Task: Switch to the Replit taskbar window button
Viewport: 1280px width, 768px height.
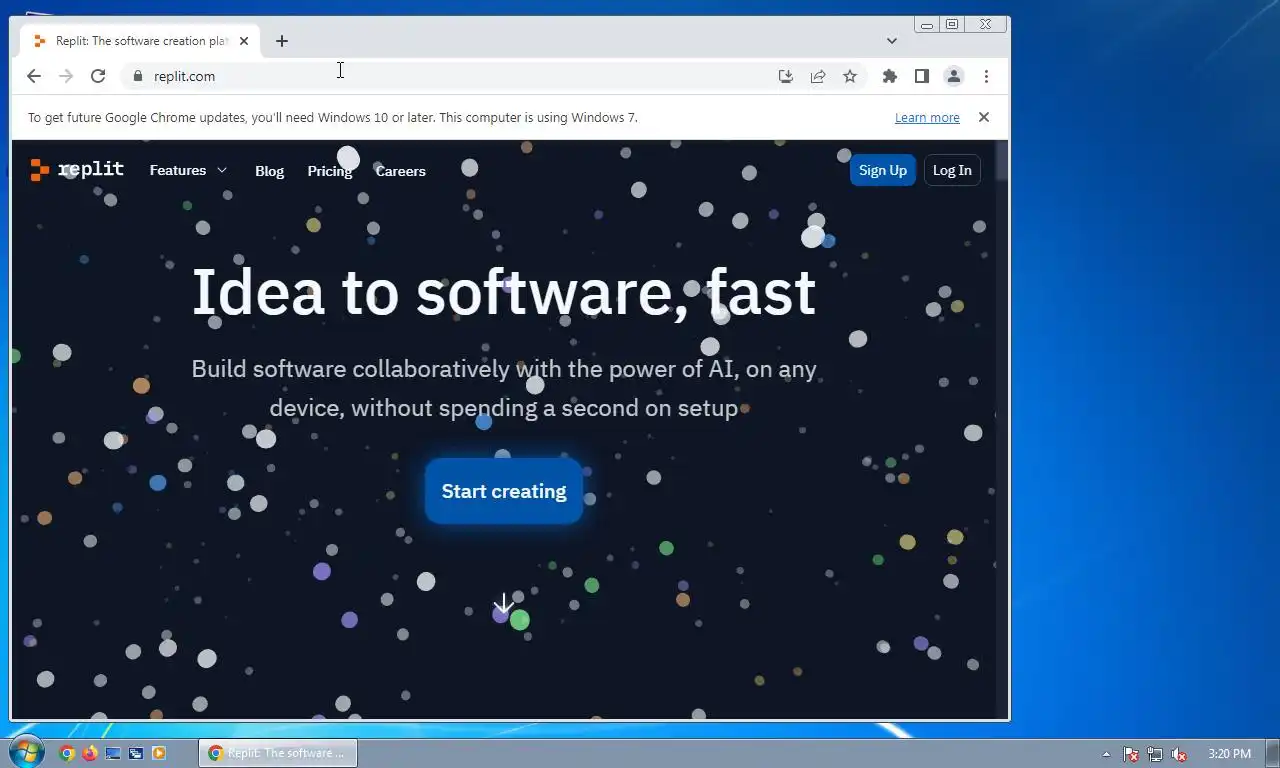Action: (277, 753)
